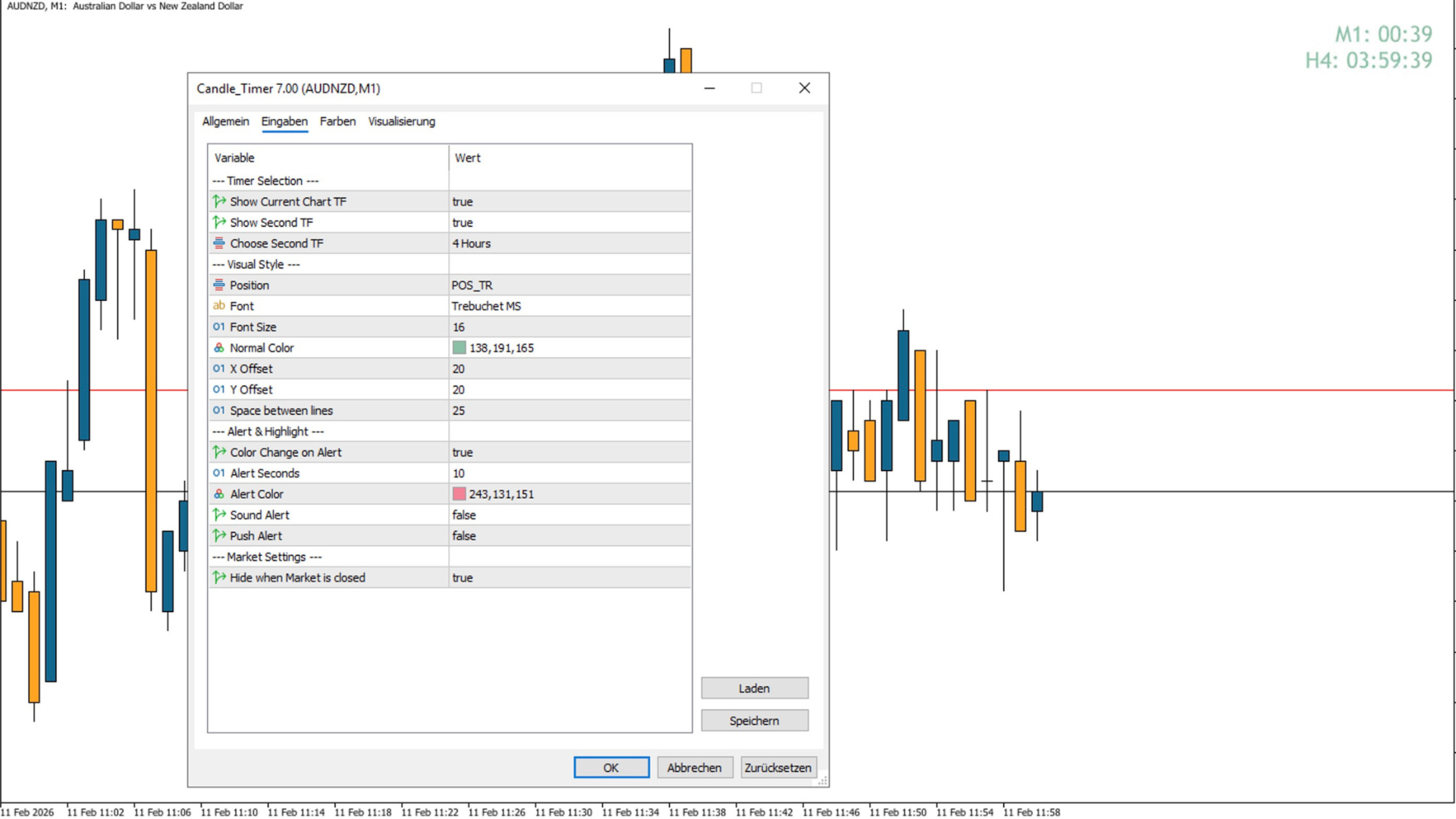The width and height of the screenshot is (1456, 819).
Task: Click the Zurücksetzen button
Action: point(777,767)
